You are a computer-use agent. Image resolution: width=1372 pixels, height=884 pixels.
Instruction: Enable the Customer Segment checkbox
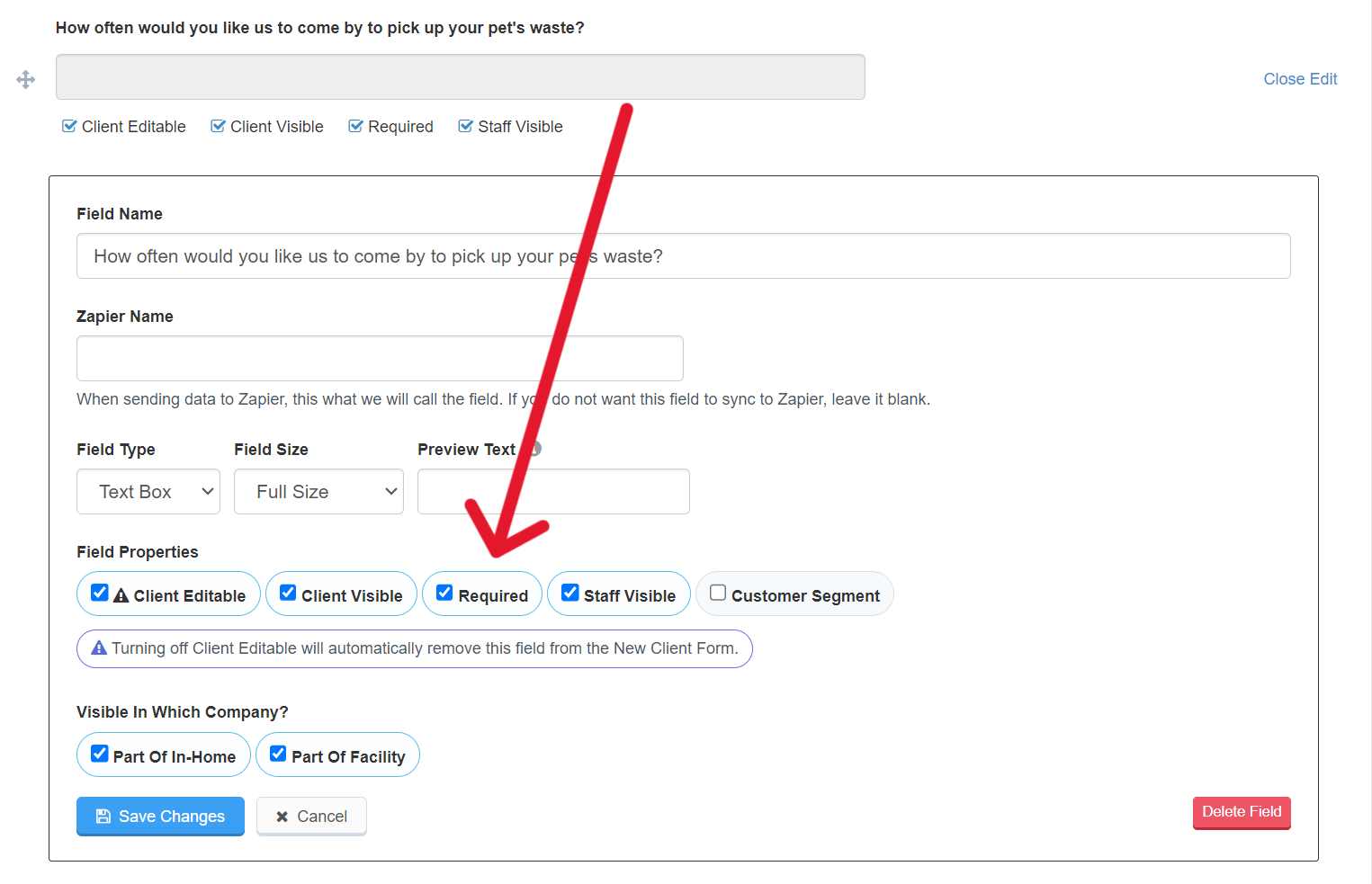[718, 593]
